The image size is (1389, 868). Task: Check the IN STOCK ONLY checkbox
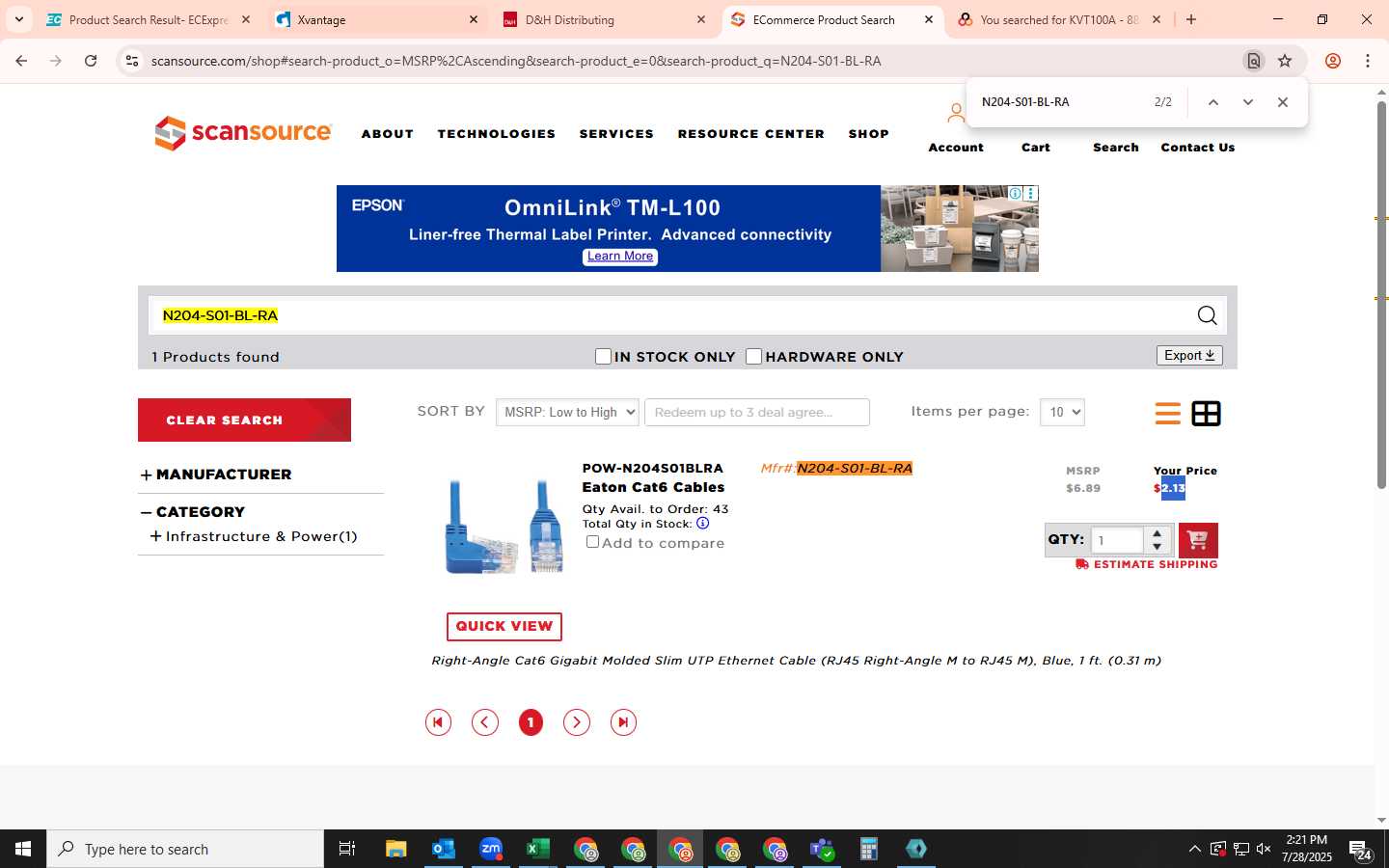tap(603, 357)
